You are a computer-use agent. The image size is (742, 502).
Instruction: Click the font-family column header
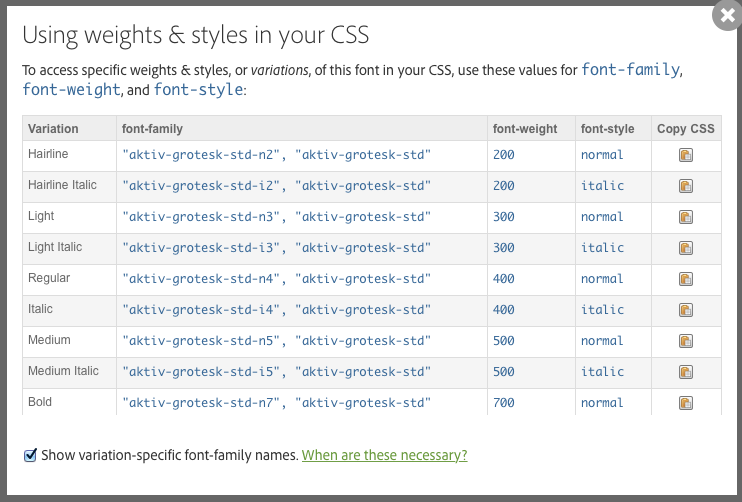point(152,129)
